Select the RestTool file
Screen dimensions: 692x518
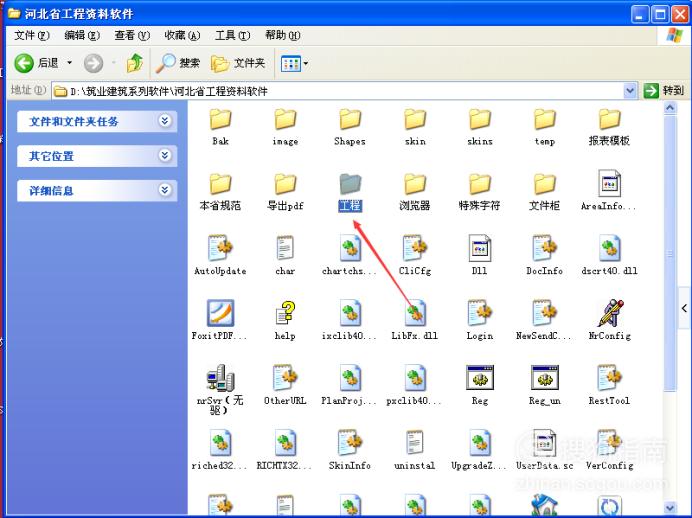(x=609, y=385)
